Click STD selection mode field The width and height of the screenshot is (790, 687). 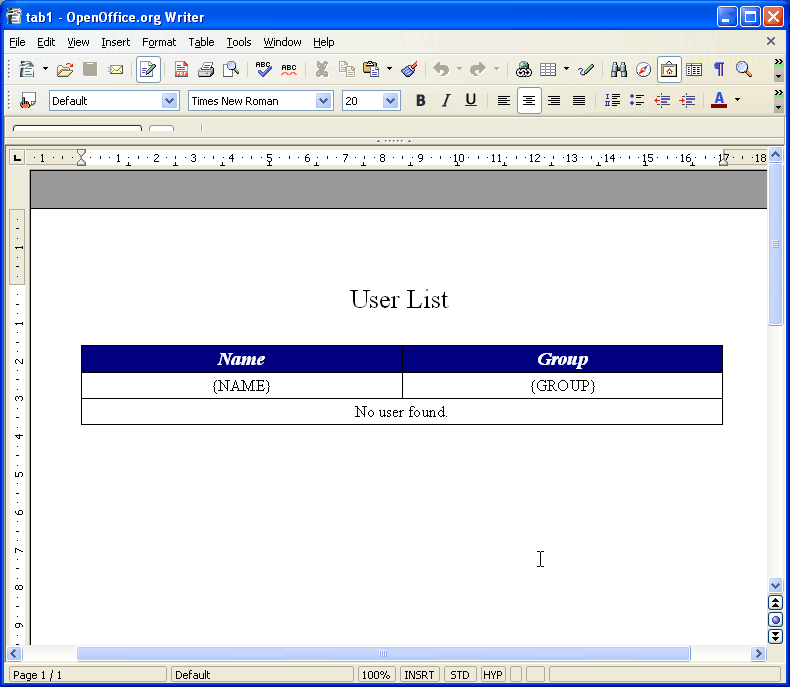point(459,675)
